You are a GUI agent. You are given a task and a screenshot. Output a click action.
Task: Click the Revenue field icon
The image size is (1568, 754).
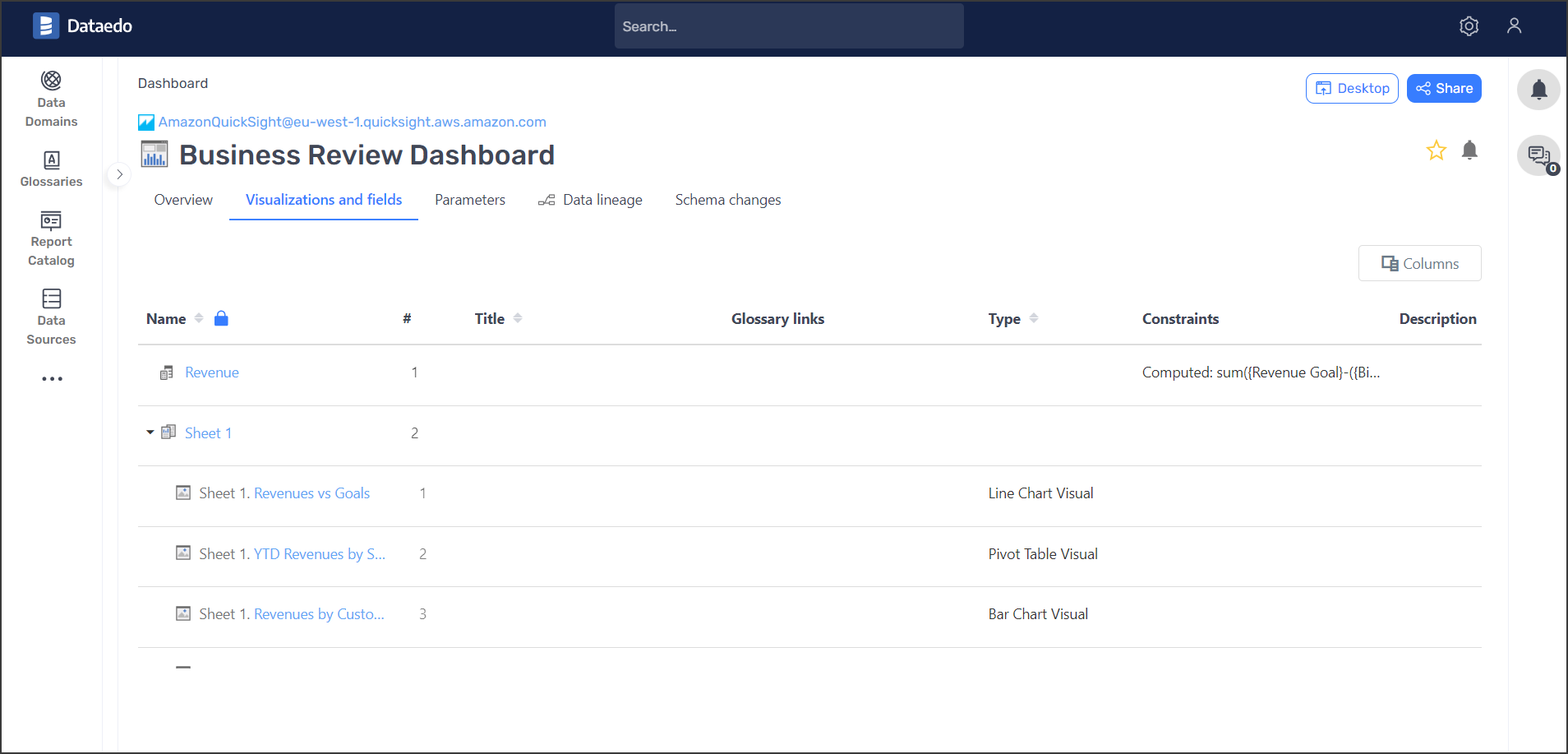(x=166, y=372)
